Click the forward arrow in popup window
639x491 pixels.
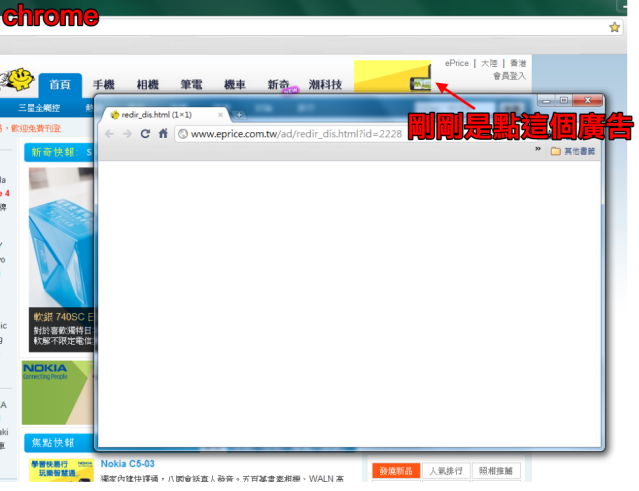pos(127,134)
